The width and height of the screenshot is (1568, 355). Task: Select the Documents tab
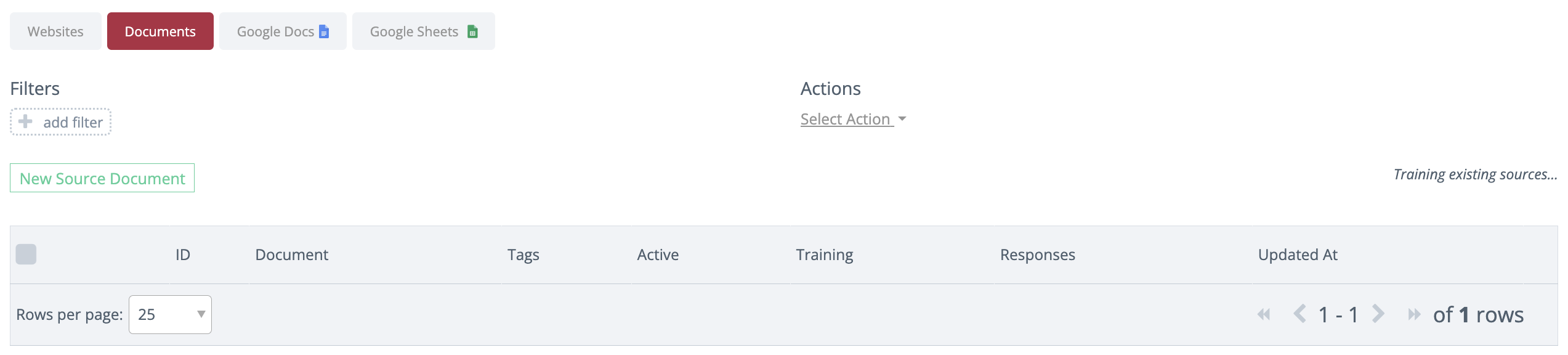pyautogui.click(x=160, y=31)
